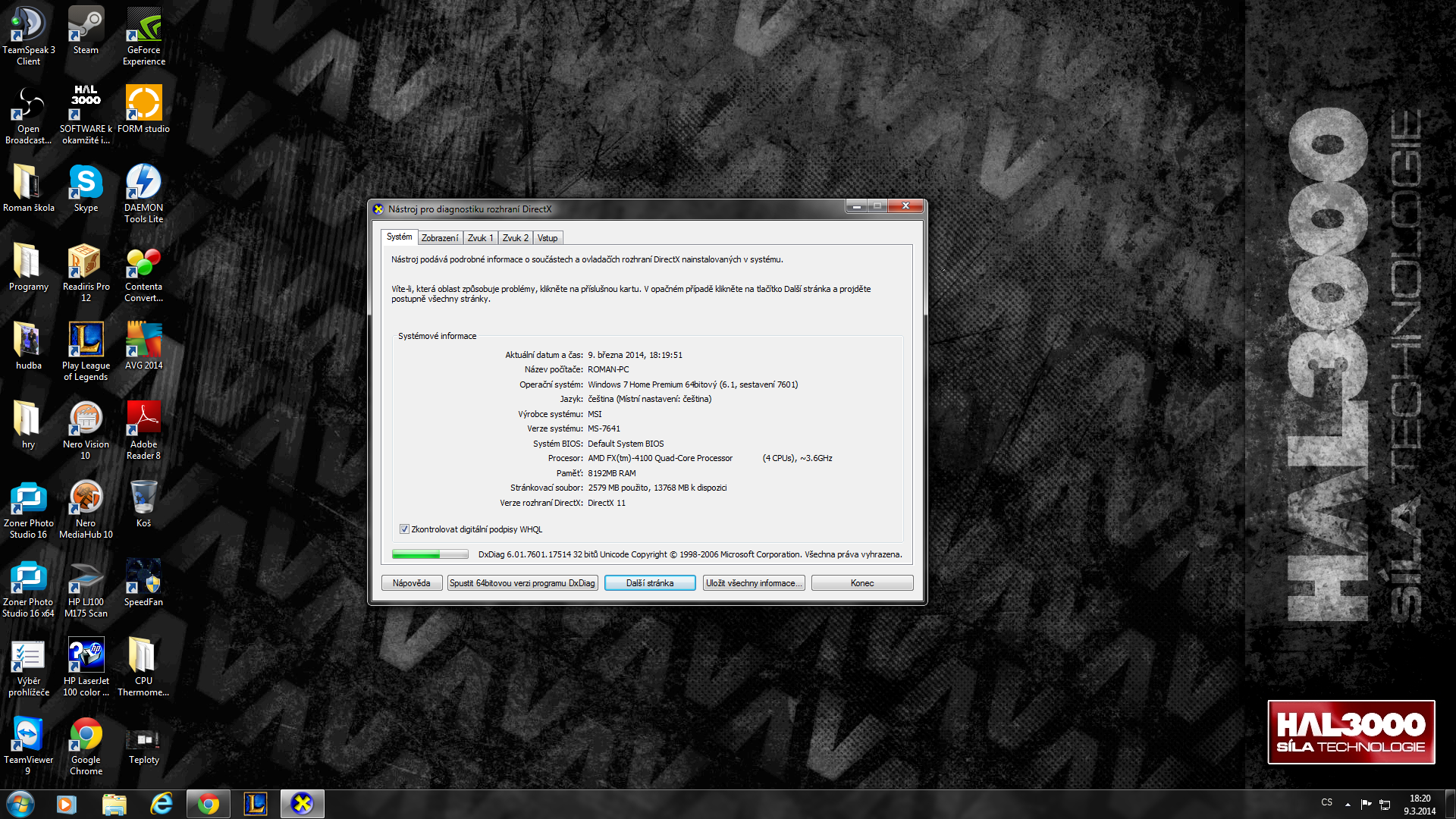Click the Konec button
This screenshot has height=819, width=1456.
[x=862, y=583]
